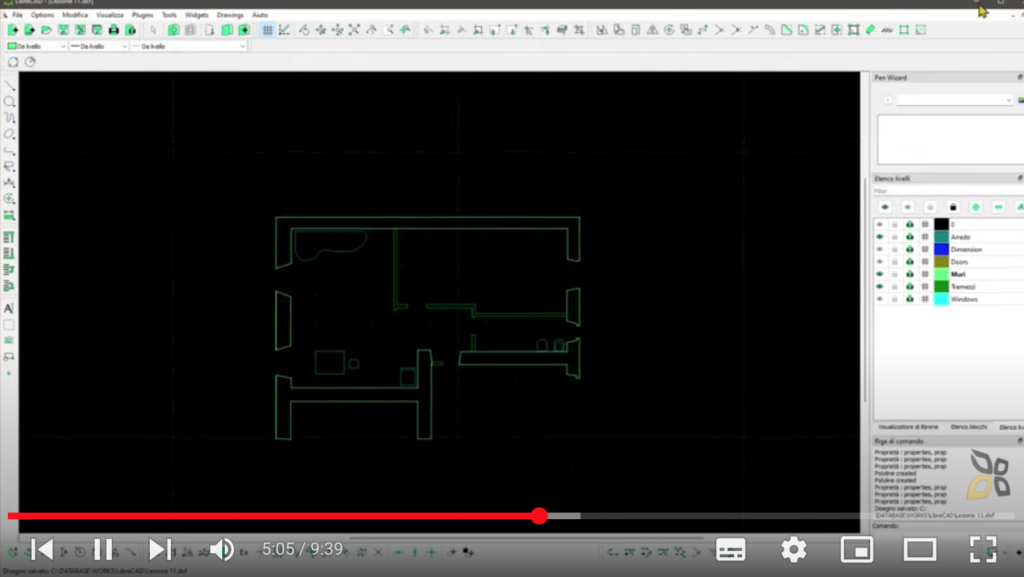Click the Open file folder icon

point(46,30)
